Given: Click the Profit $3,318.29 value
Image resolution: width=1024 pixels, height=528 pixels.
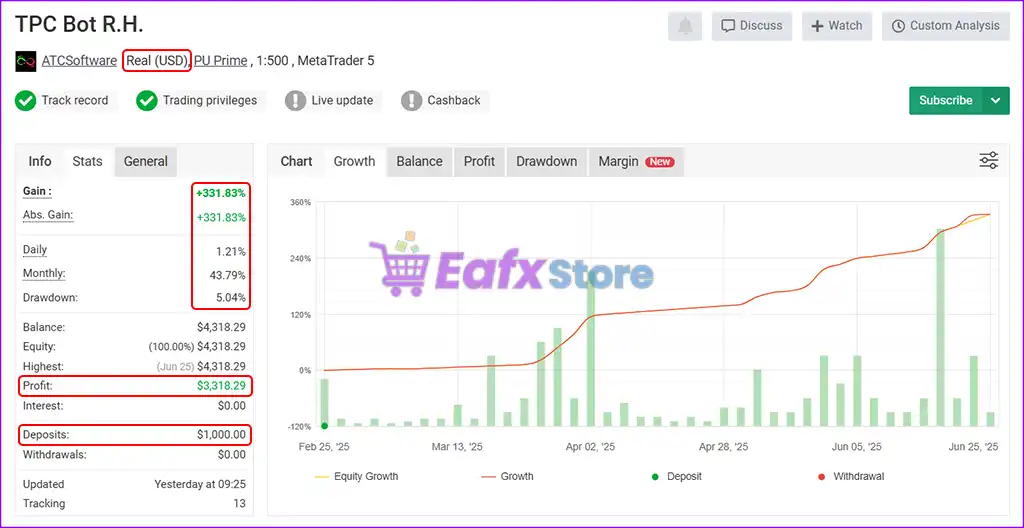Looking at the screenshot, I should coord(221,386).
